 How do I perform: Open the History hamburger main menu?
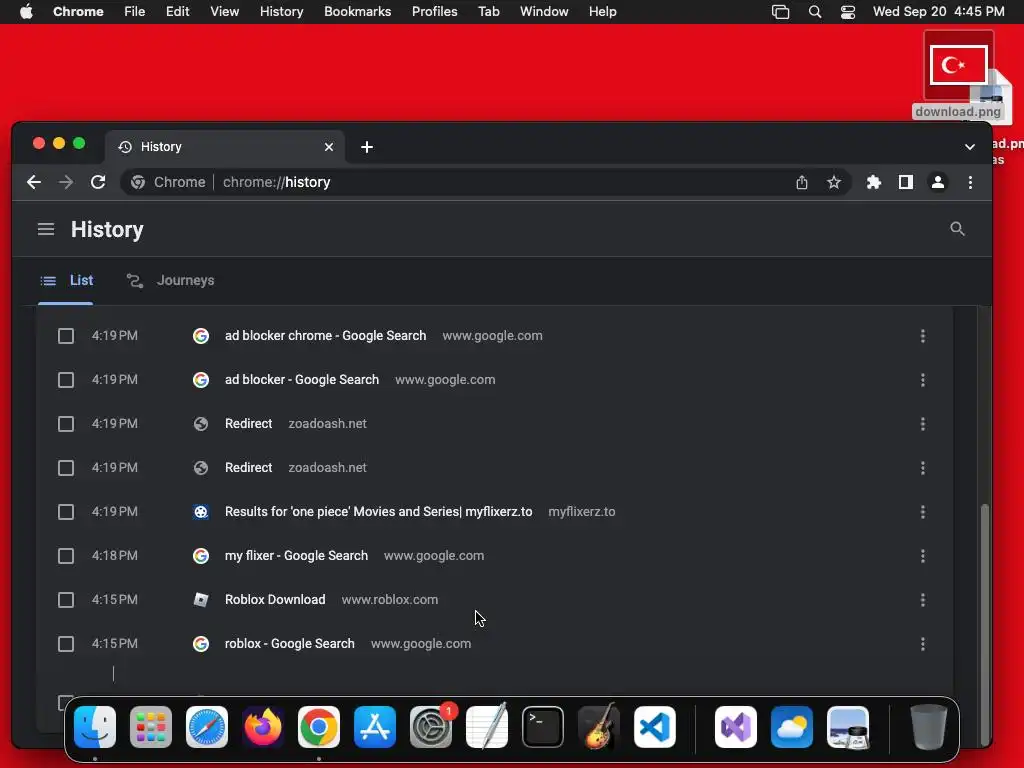click(46, 229)
